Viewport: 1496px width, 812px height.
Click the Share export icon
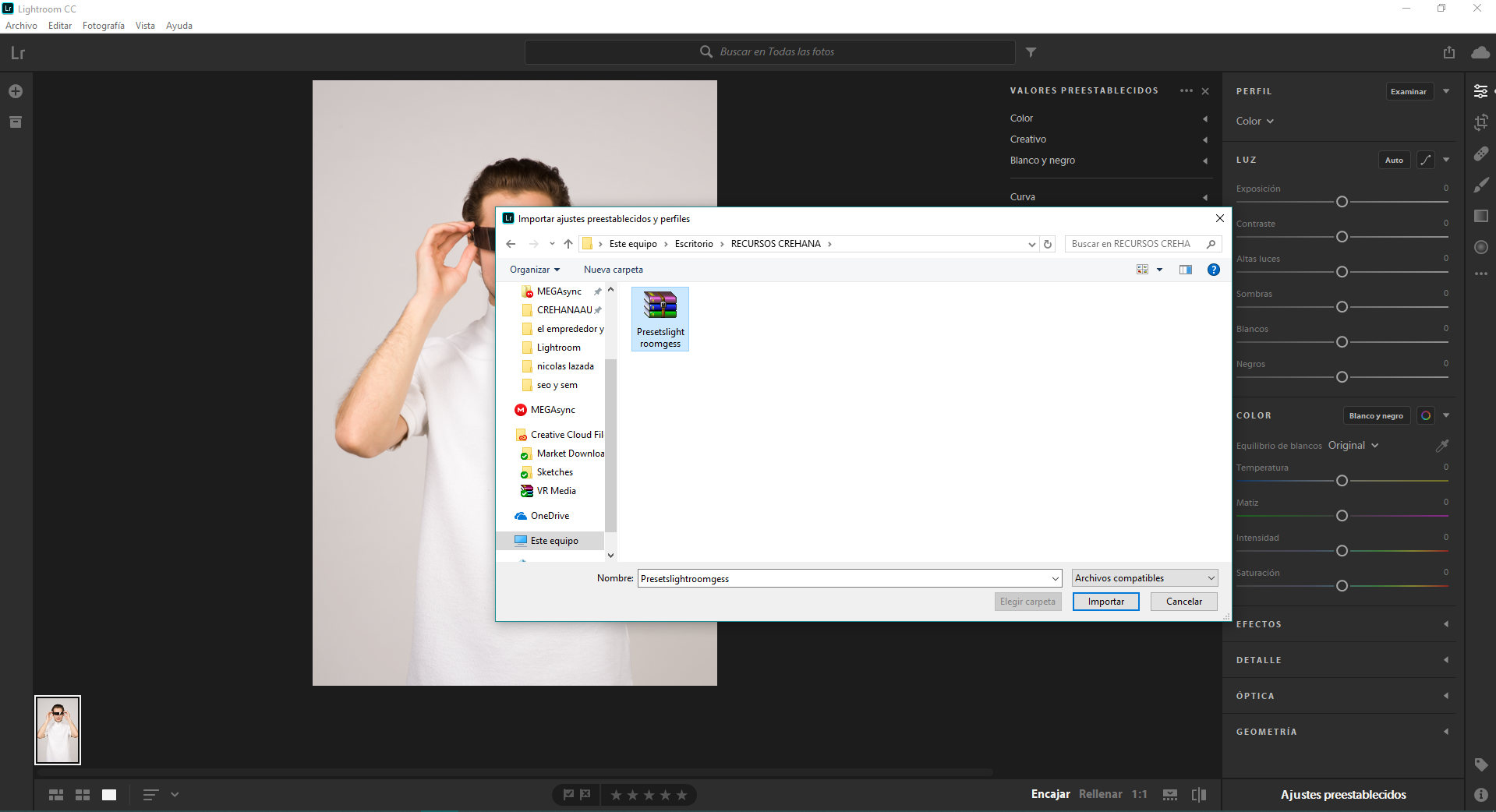click(x=1448, y=52)
